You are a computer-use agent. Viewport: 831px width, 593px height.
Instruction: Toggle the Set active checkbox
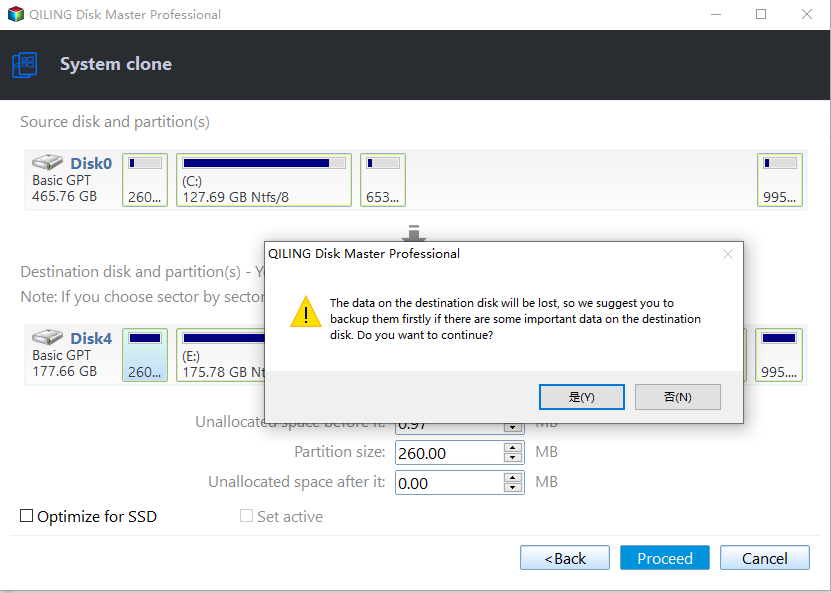[x=246, y=516]
